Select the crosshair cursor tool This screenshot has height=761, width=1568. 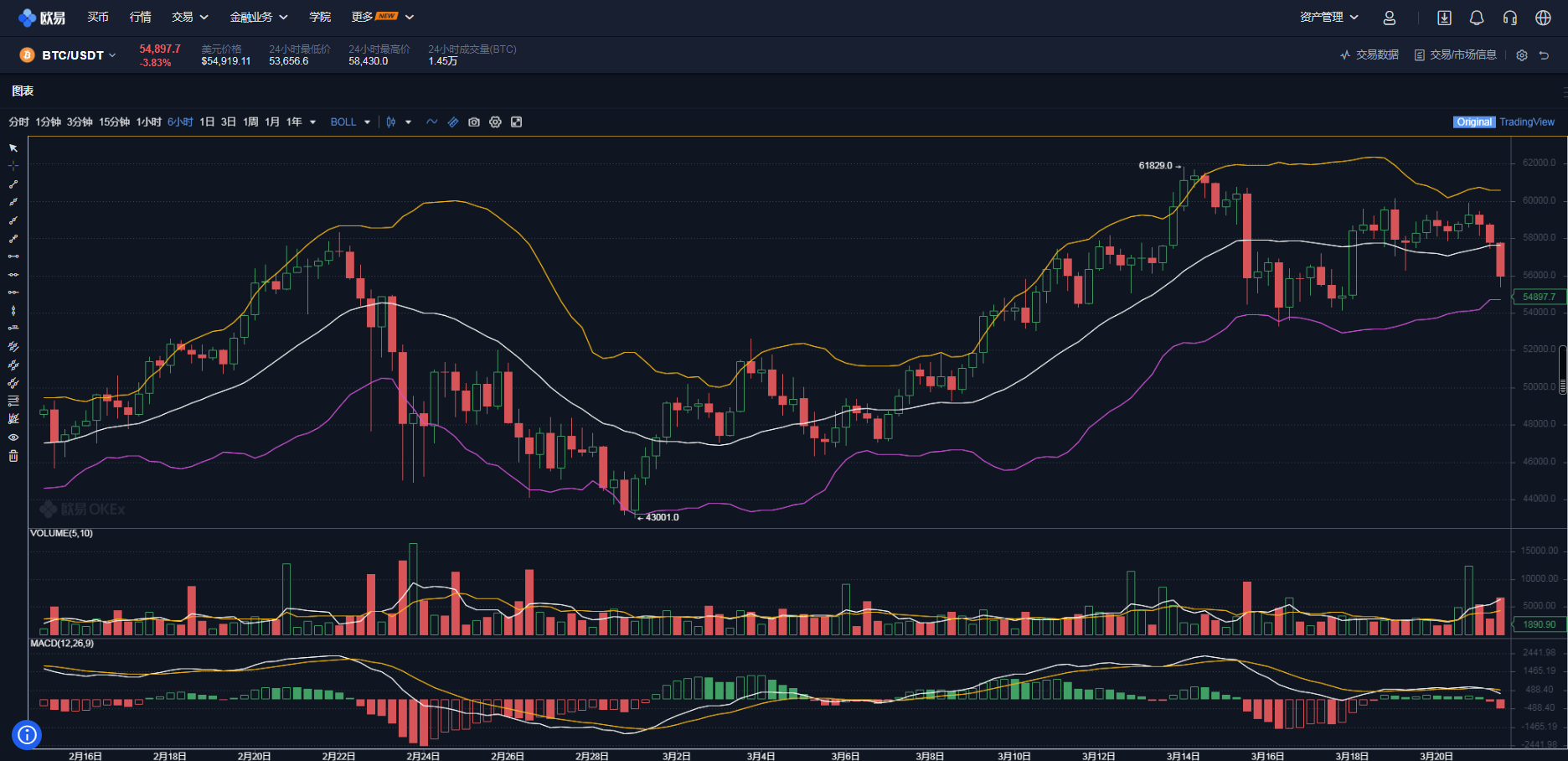pos(13,166)
